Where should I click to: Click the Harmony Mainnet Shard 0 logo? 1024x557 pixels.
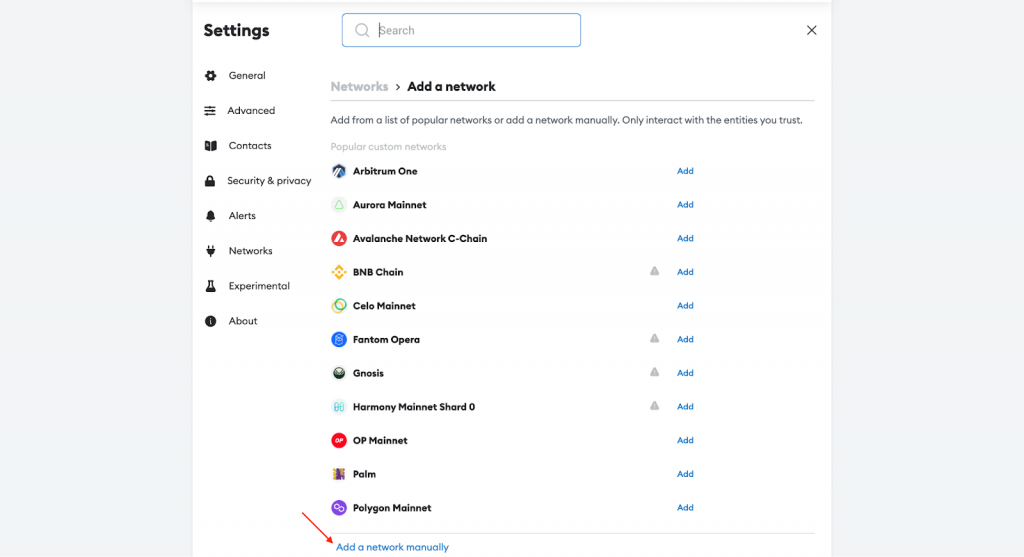[x=339, y=407]
